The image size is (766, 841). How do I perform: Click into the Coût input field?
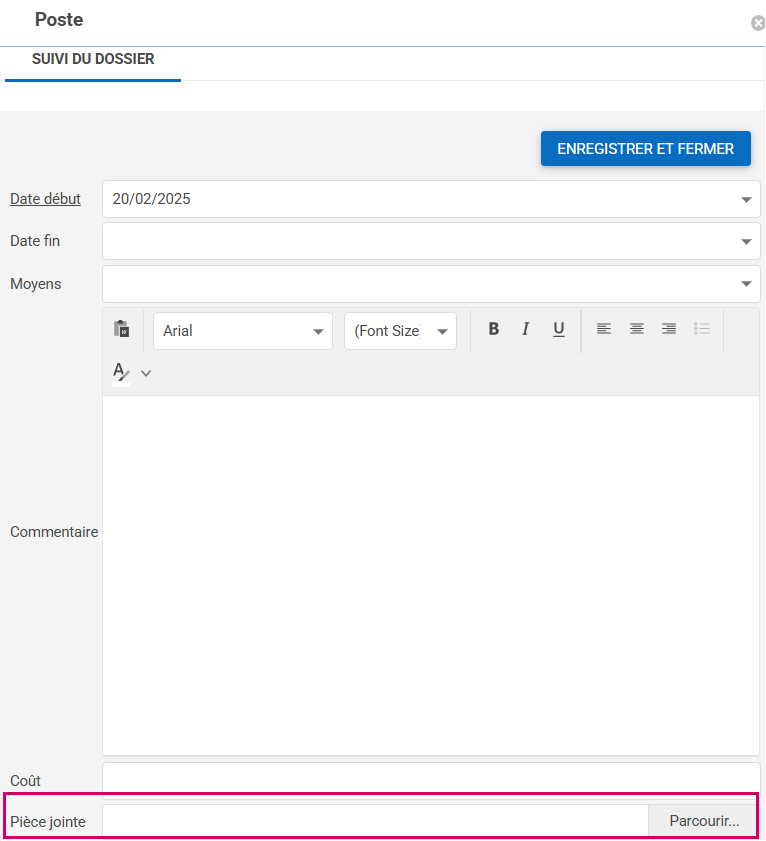(x=430, y=780)
